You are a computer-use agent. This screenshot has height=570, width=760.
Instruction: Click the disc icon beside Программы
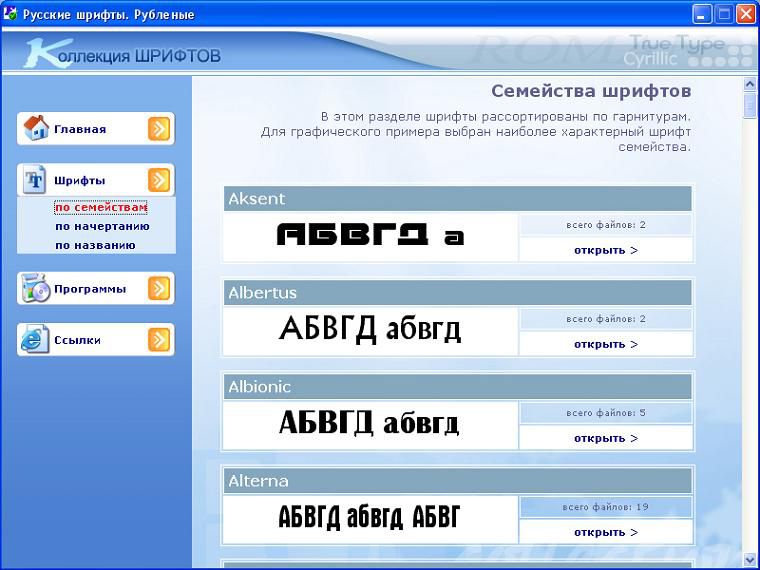(x=36, y=288)
